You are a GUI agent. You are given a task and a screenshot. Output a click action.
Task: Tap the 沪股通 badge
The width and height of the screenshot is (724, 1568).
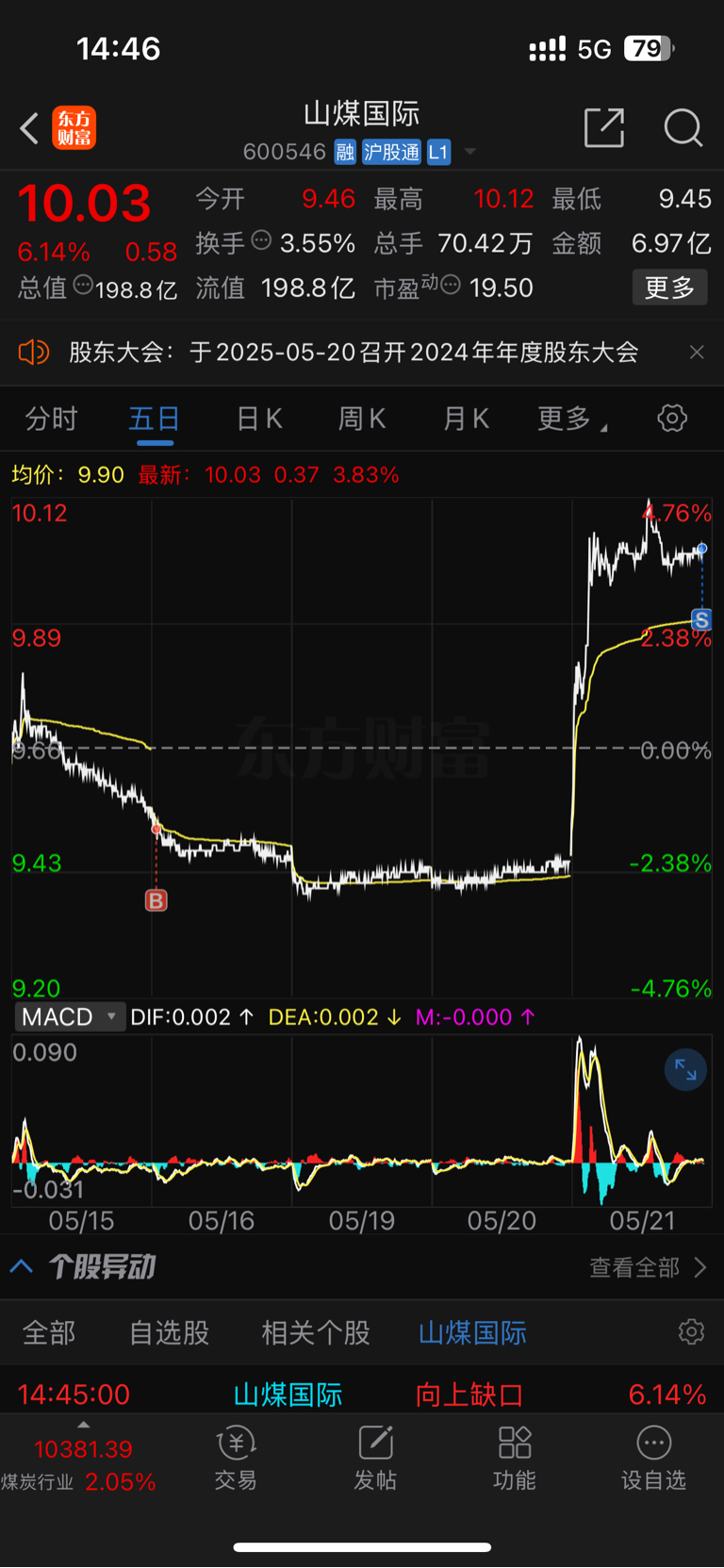391,152
